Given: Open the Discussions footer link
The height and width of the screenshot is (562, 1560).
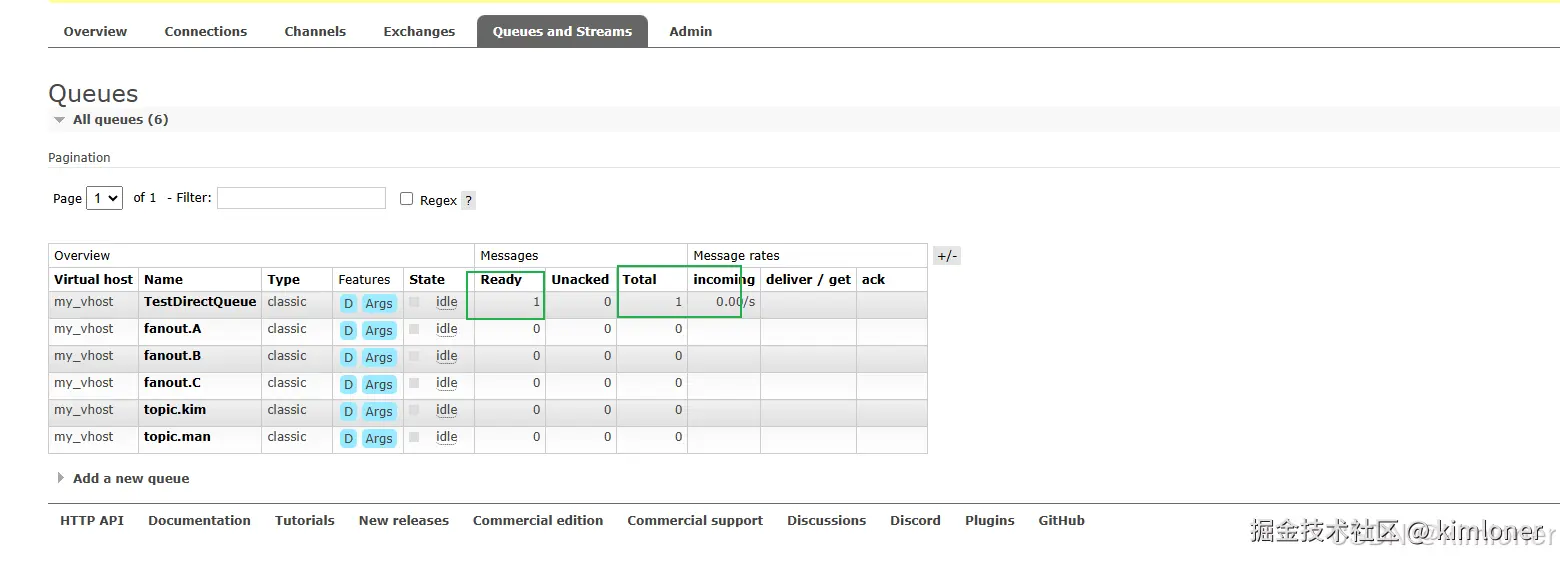Looking at the screenshot, I should click(x=826, y=520).
